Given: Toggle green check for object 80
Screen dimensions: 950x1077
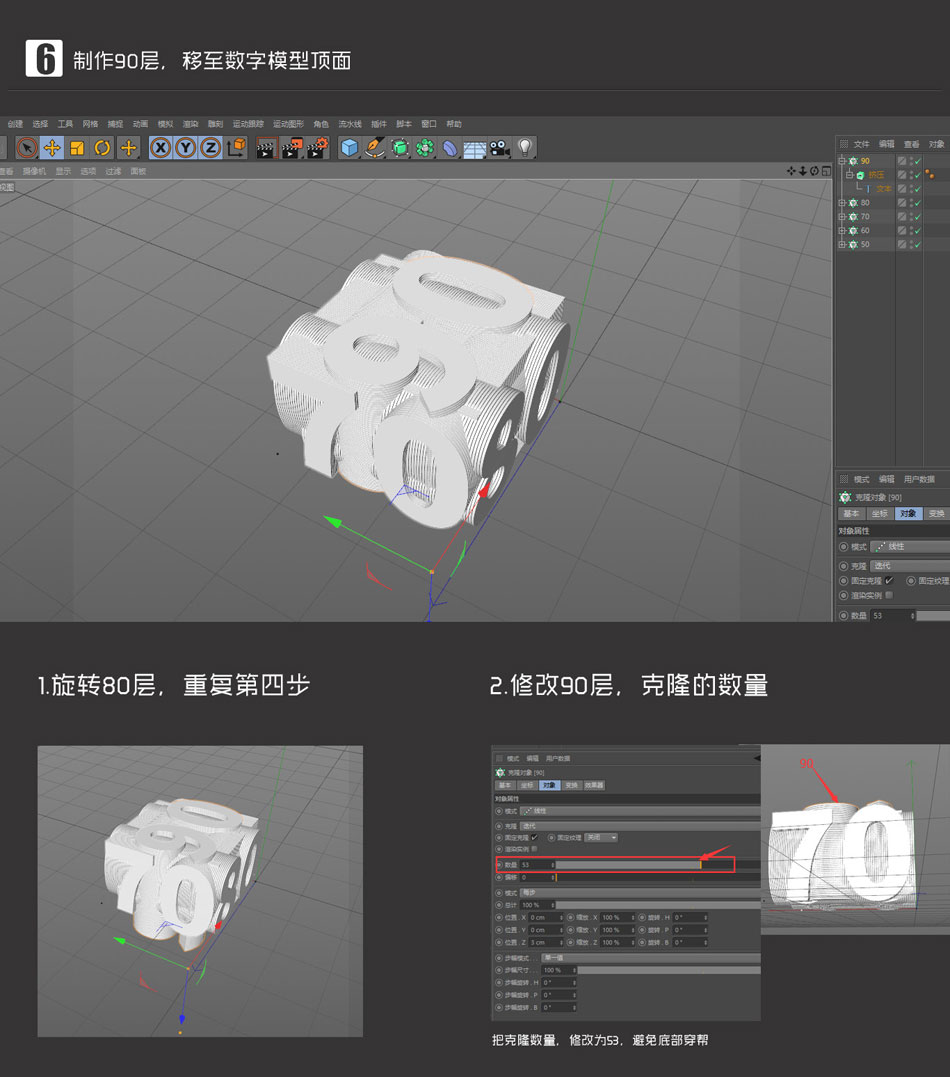Looking at the screenshot, I should coord(918,203).
